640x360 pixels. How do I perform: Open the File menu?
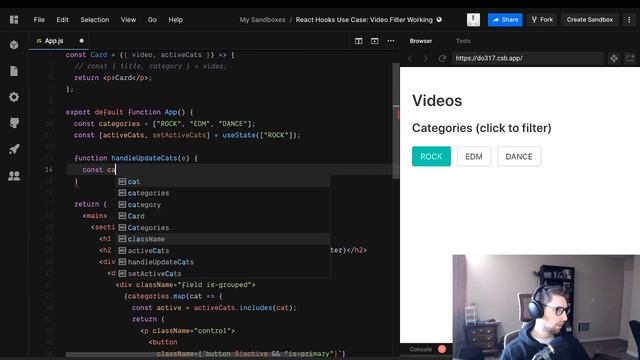pyautogui.click(x=39, y=20)
